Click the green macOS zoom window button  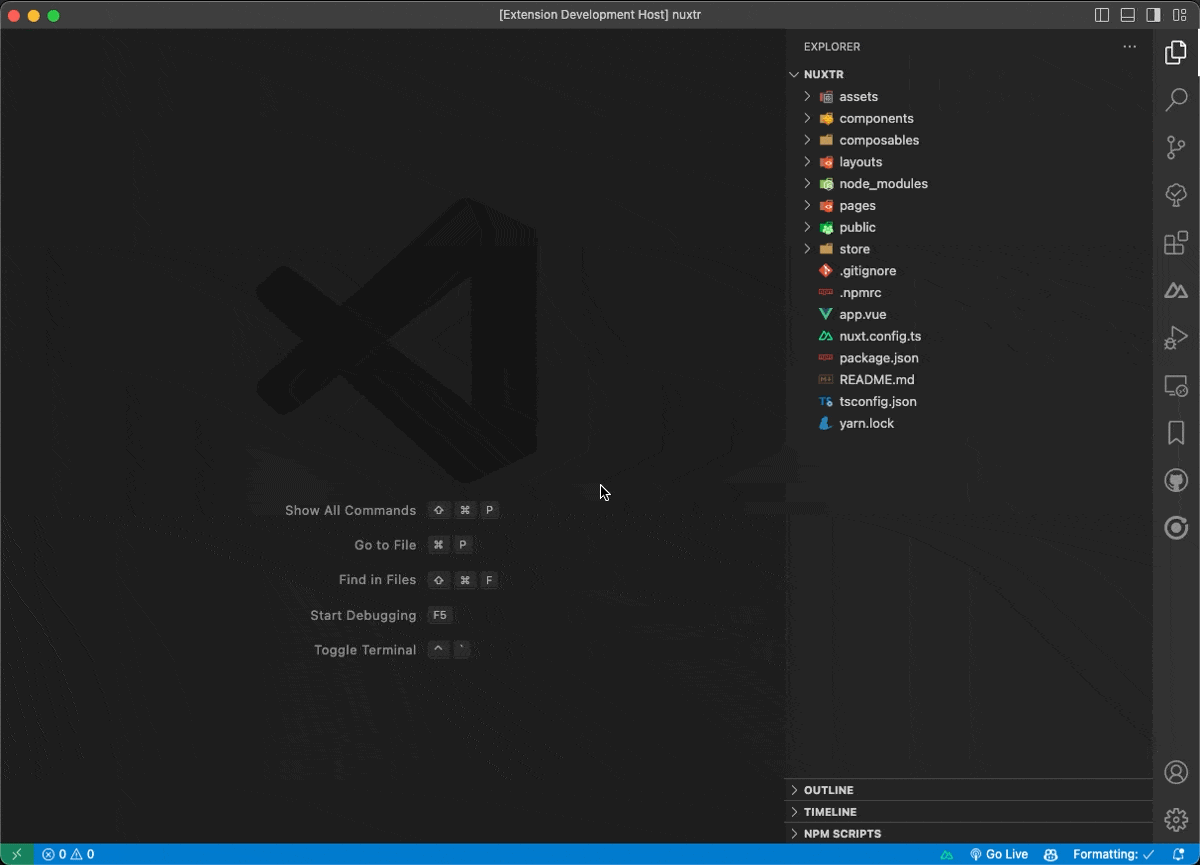point(54,15)
